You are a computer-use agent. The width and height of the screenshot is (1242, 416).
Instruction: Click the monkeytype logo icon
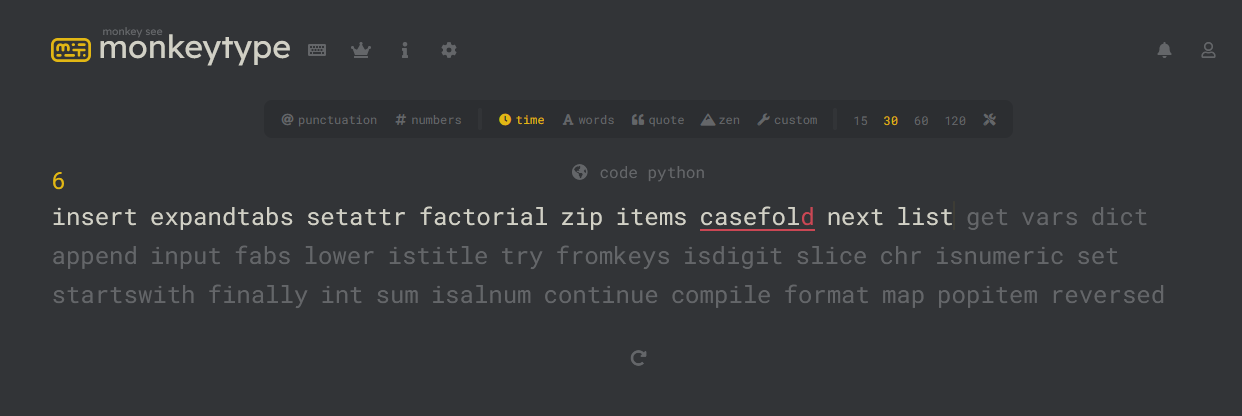click(x=71, y=49)
